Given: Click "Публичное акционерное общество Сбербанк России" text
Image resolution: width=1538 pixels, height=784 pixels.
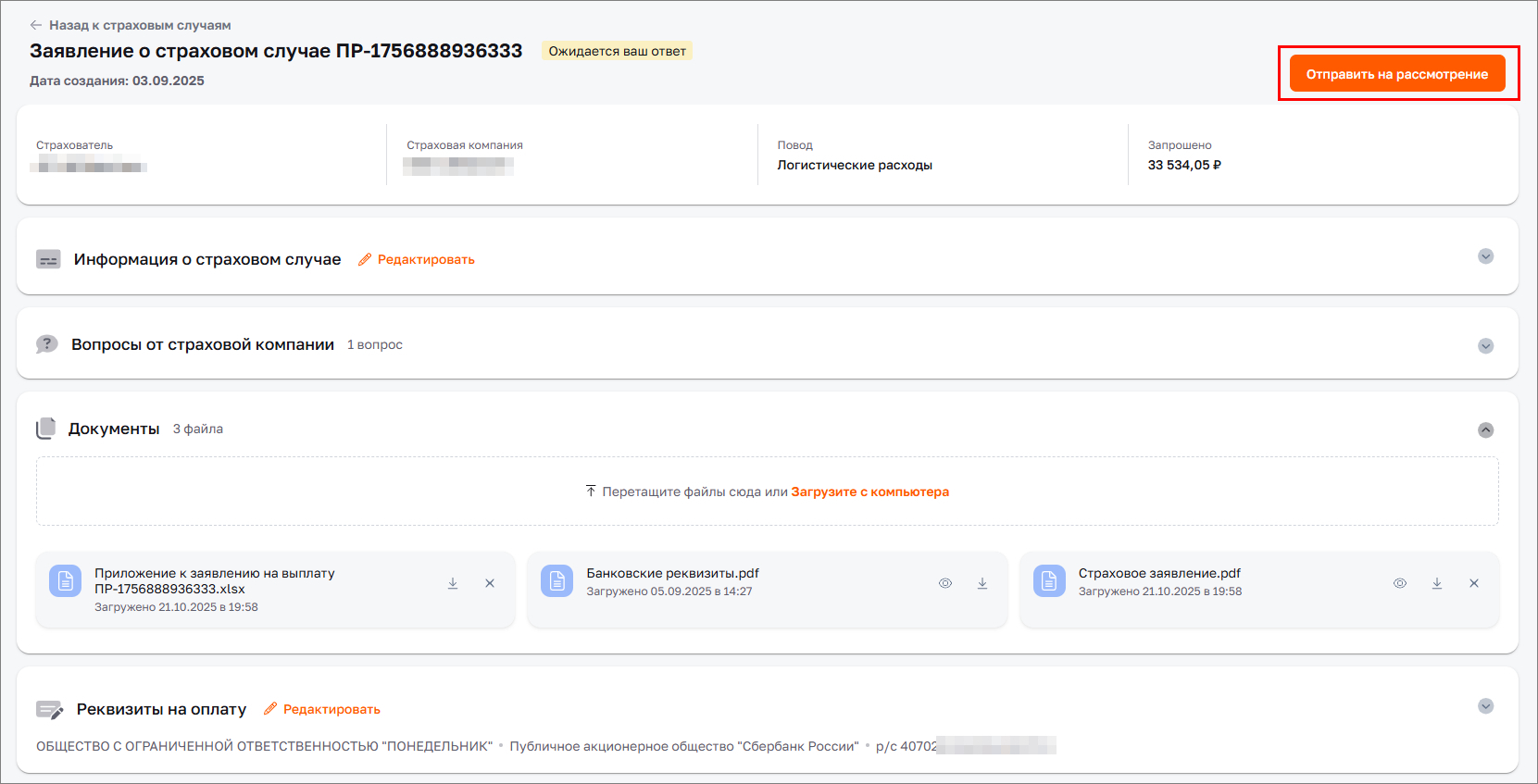Looking at the screenshot, I should click(x=684, y=746).
